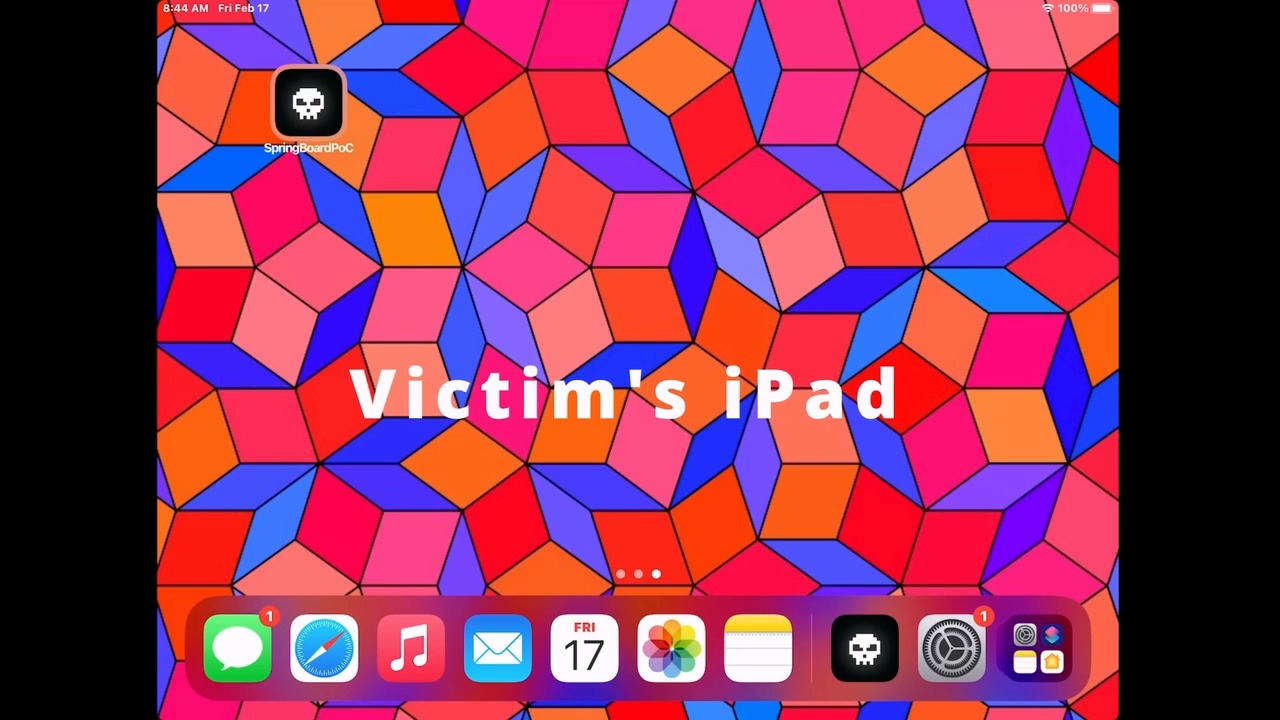Open the Calendar app showing FRI 17
The width and height of the screenshot is (1280, 720).
(x=585, y=650)
